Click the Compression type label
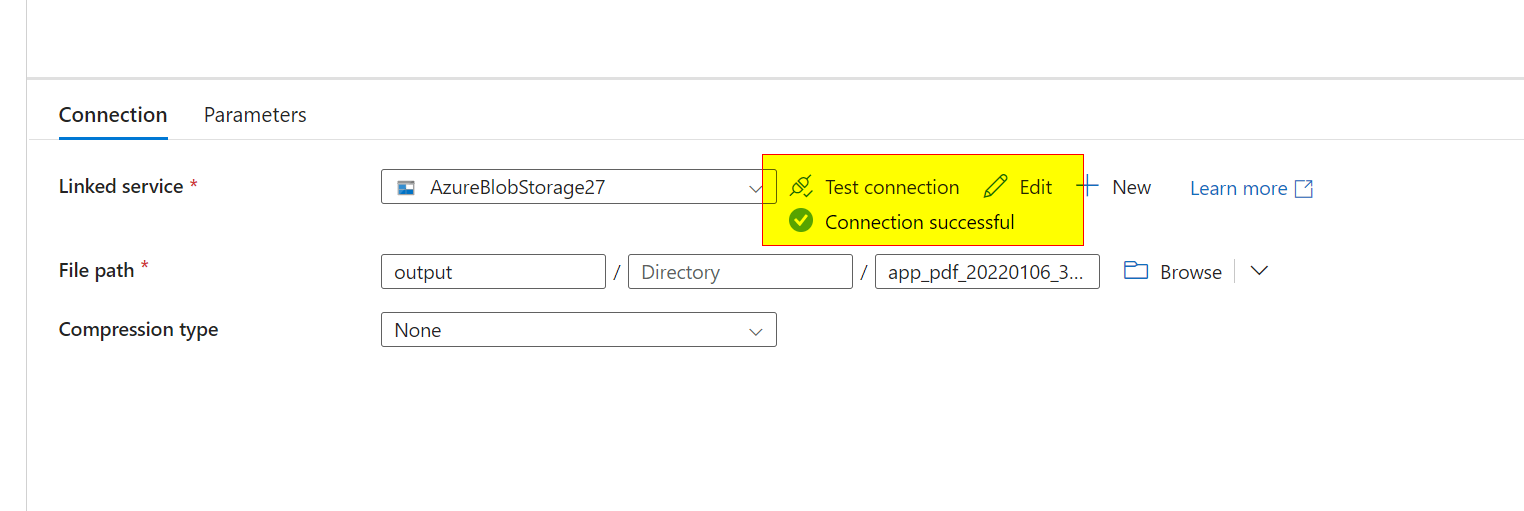Viewport: 1524px width, 511px height. coord(138,330)
